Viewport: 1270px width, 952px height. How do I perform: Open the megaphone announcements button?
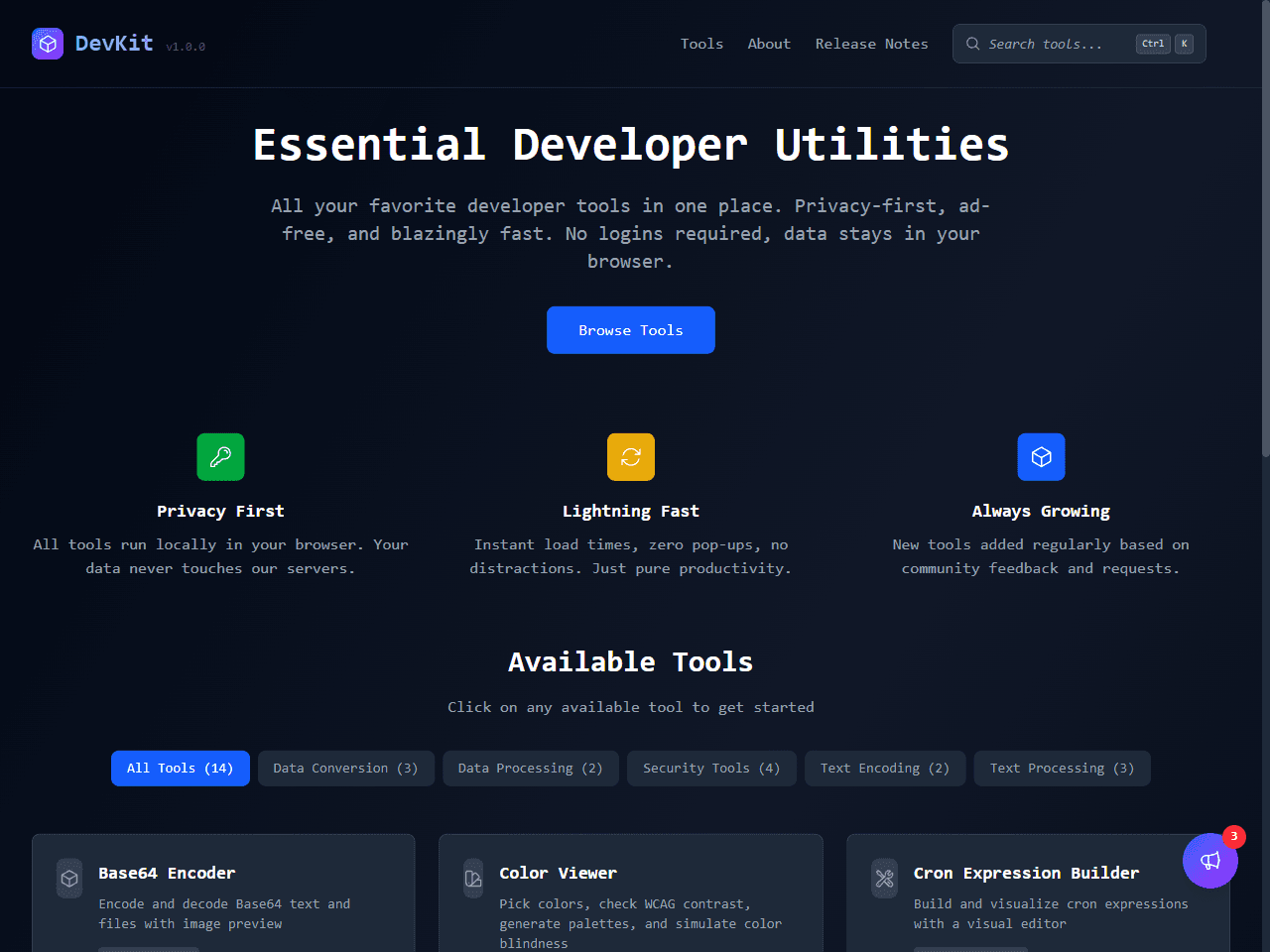coord(1210,861)
